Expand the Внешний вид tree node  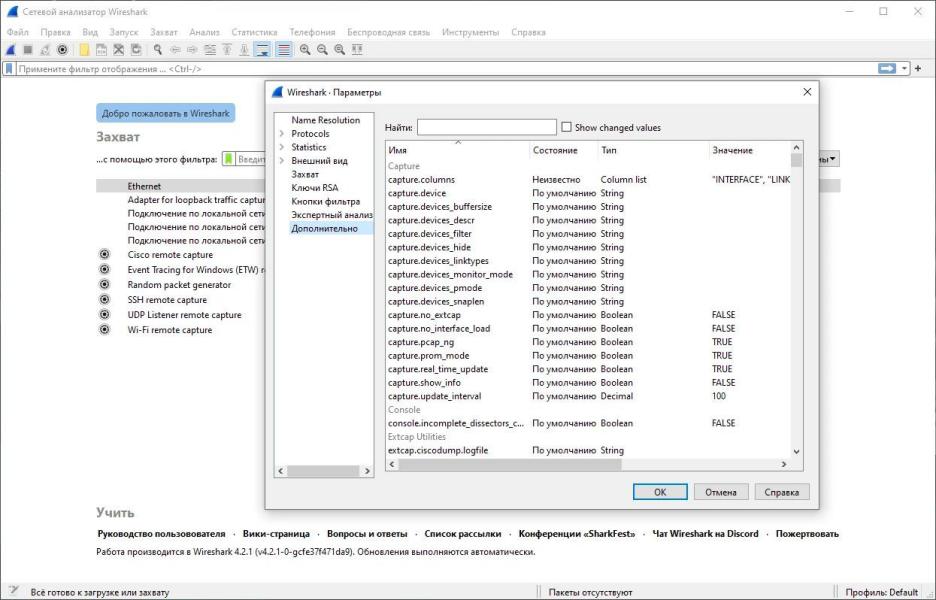coord(282,161)
